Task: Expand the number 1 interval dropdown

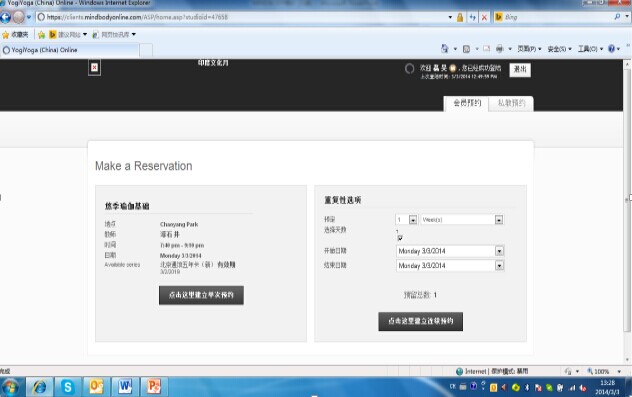Action: click(413, 220)
